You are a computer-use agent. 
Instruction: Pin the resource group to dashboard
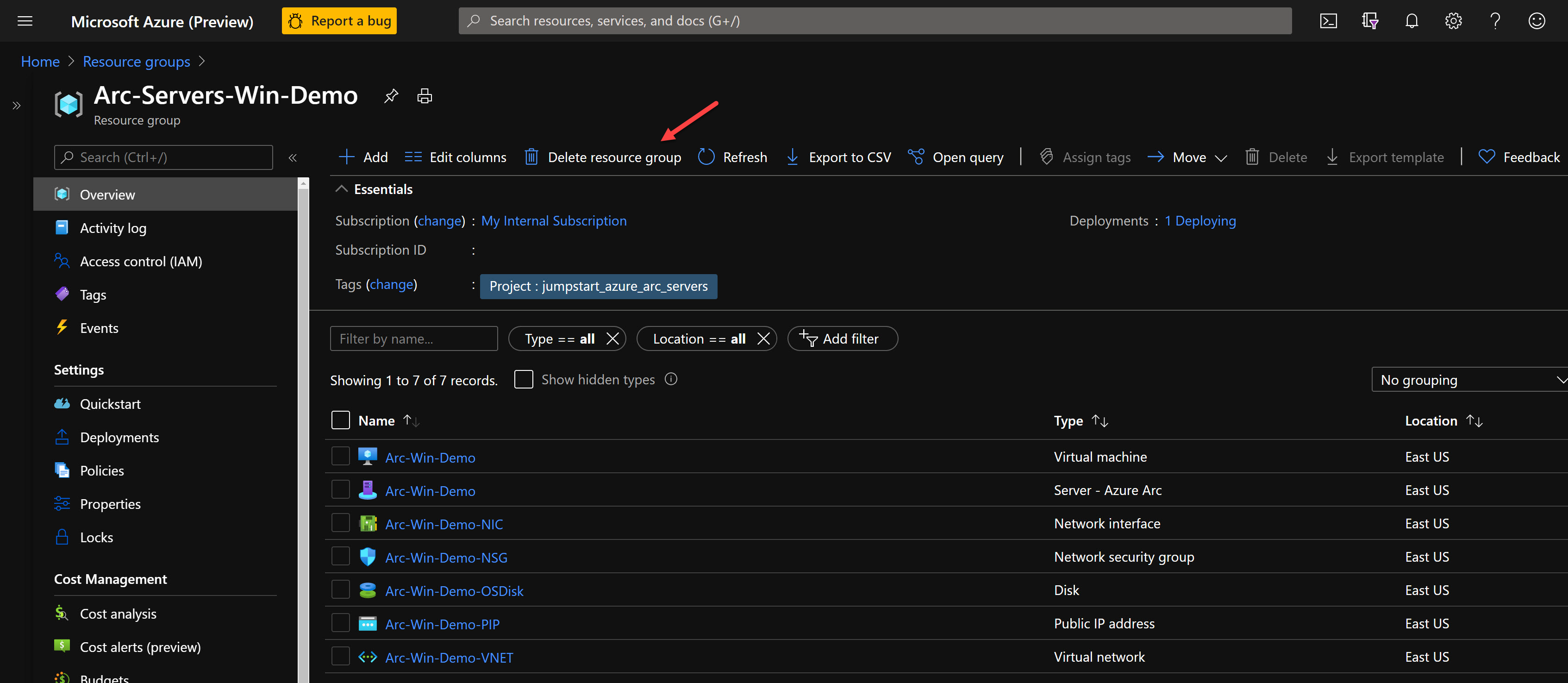pos(391,96)
